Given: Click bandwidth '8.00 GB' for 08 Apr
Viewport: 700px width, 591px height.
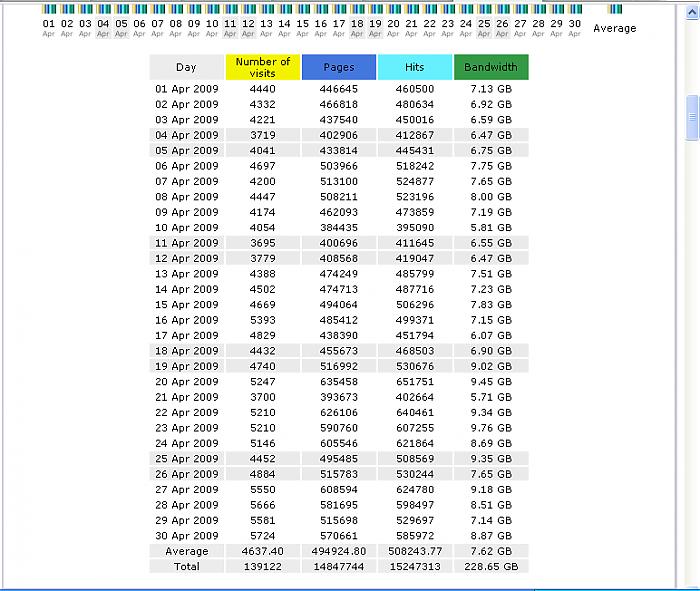Looking at the screenshot, I should pyautogui.click(x=491, y=197).
